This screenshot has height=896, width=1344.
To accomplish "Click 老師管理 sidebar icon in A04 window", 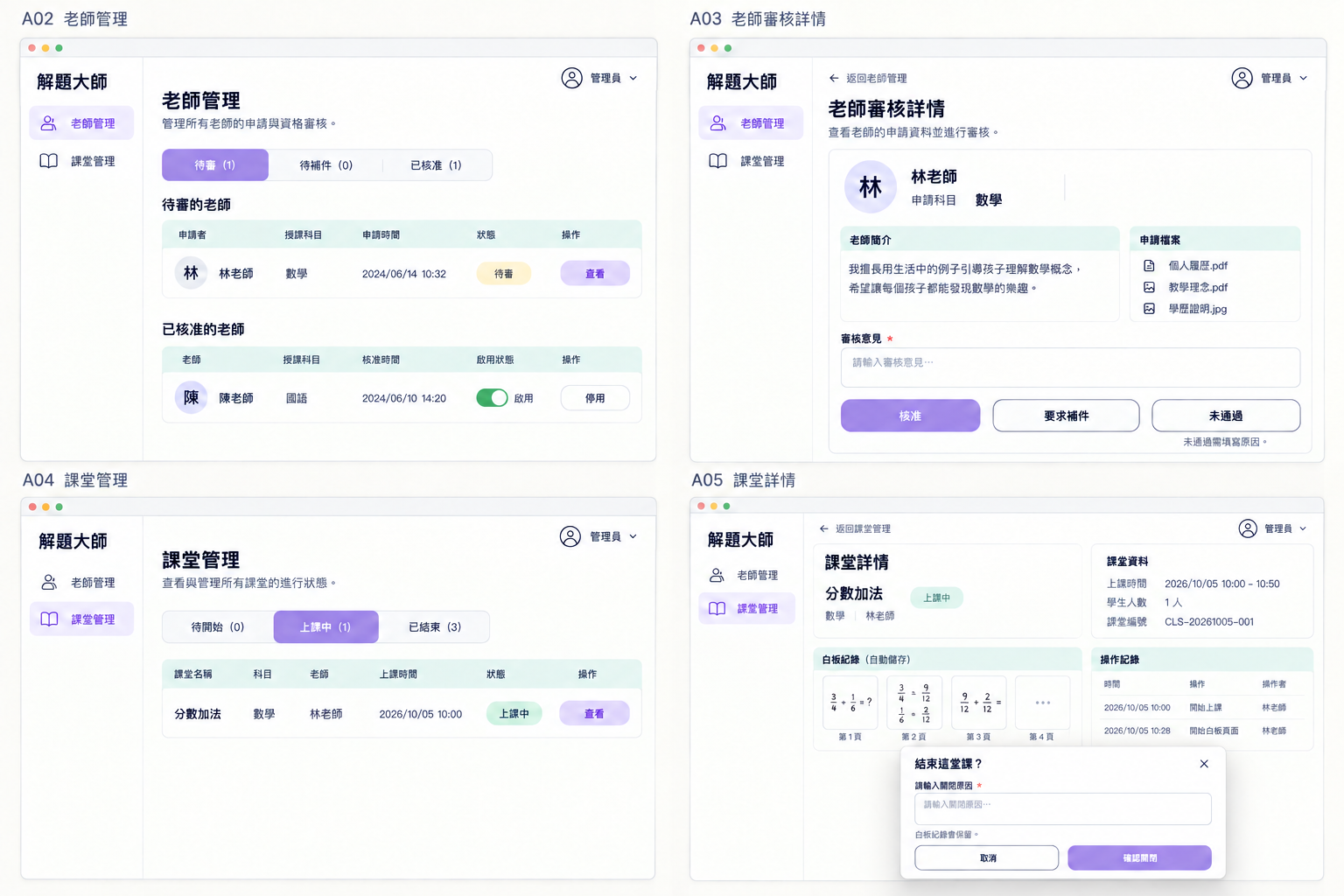I will click(49, 582).
